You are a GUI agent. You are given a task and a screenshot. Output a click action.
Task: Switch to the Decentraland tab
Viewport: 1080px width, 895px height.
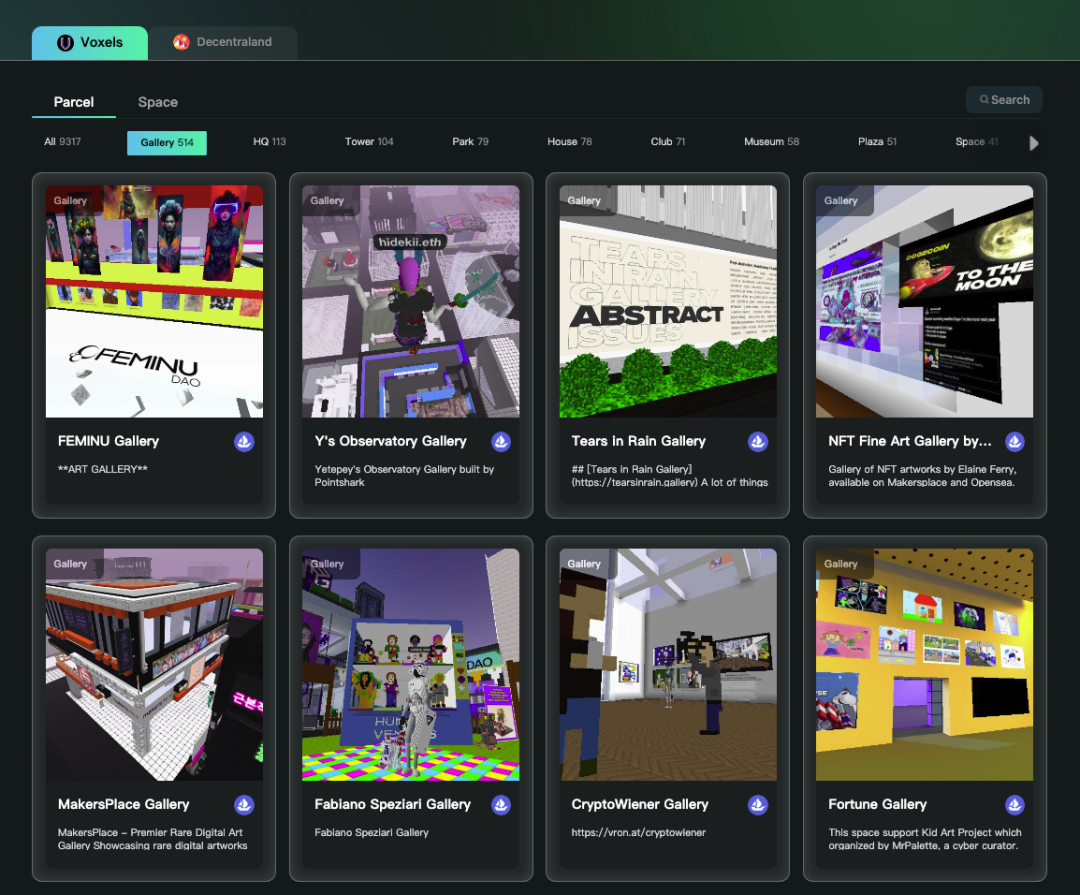coord(223,43)
